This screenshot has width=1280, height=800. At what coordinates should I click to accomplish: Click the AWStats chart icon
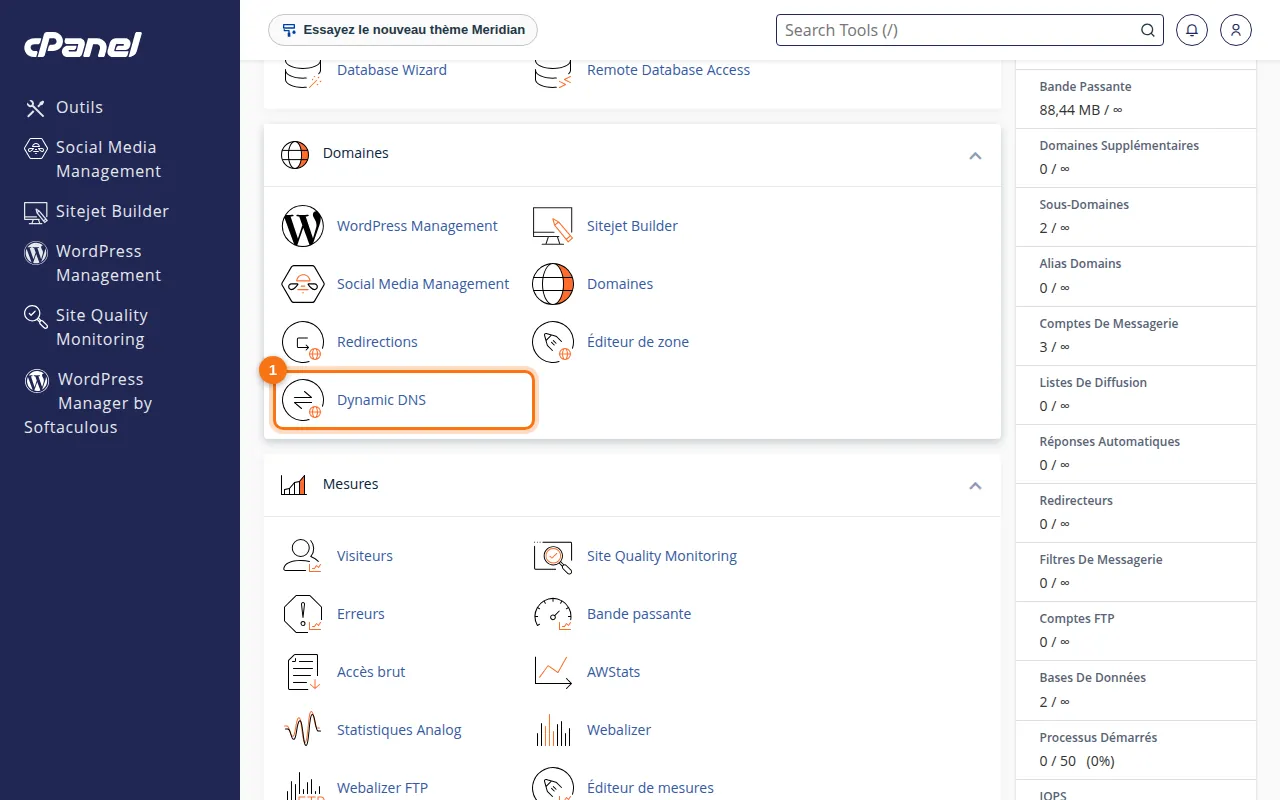553,672
